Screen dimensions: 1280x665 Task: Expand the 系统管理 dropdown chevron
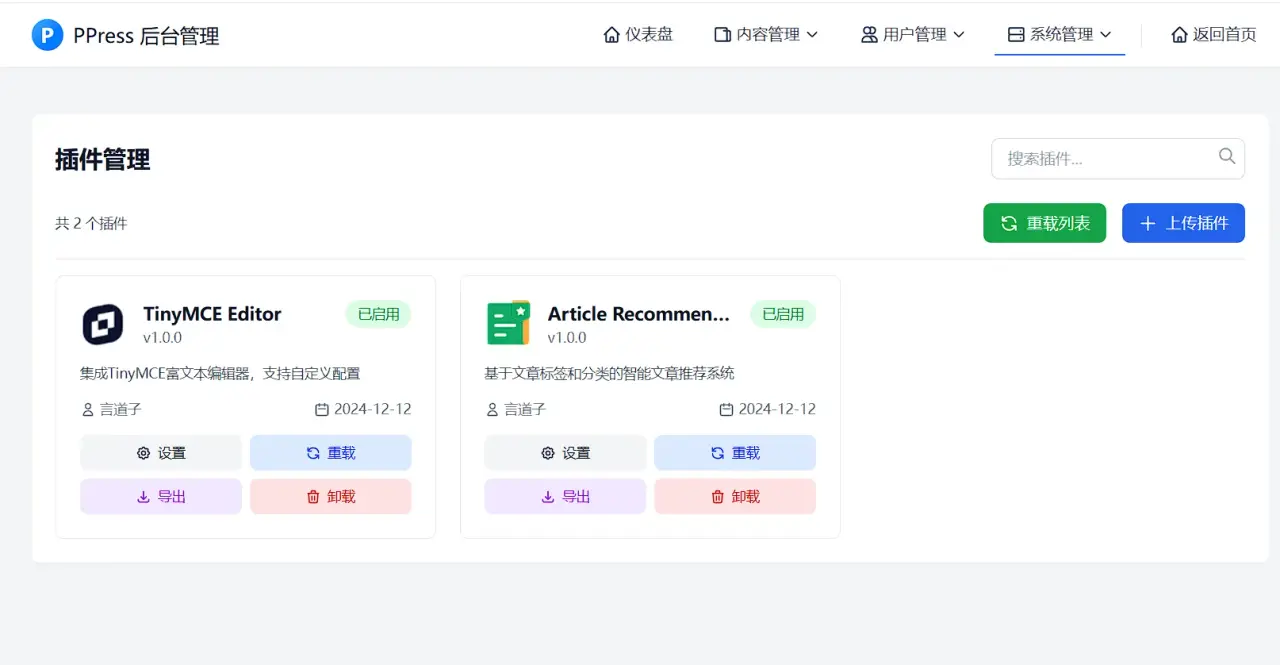pos(1105,35)
